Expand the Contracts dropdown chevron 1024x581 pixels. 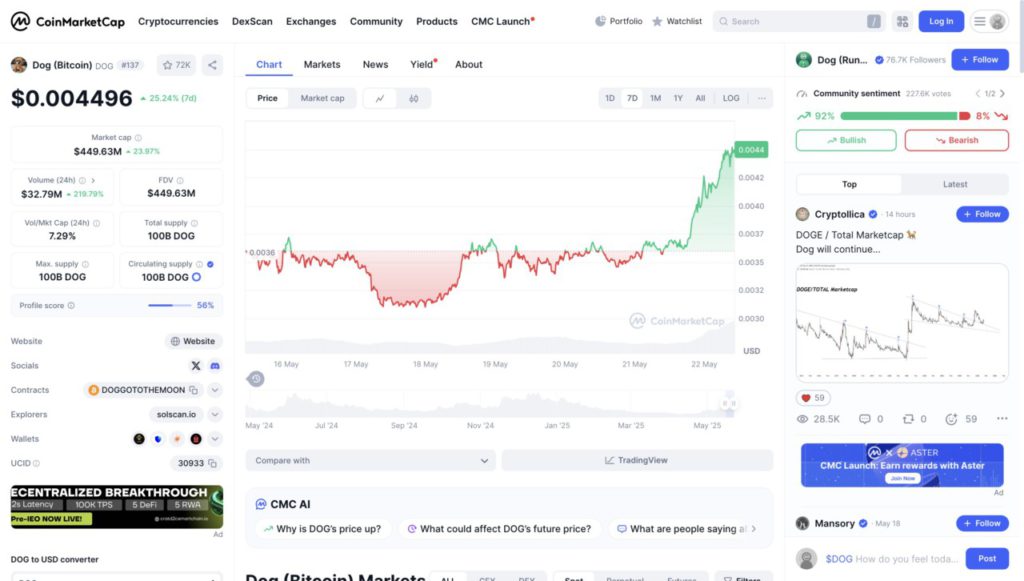215,390
